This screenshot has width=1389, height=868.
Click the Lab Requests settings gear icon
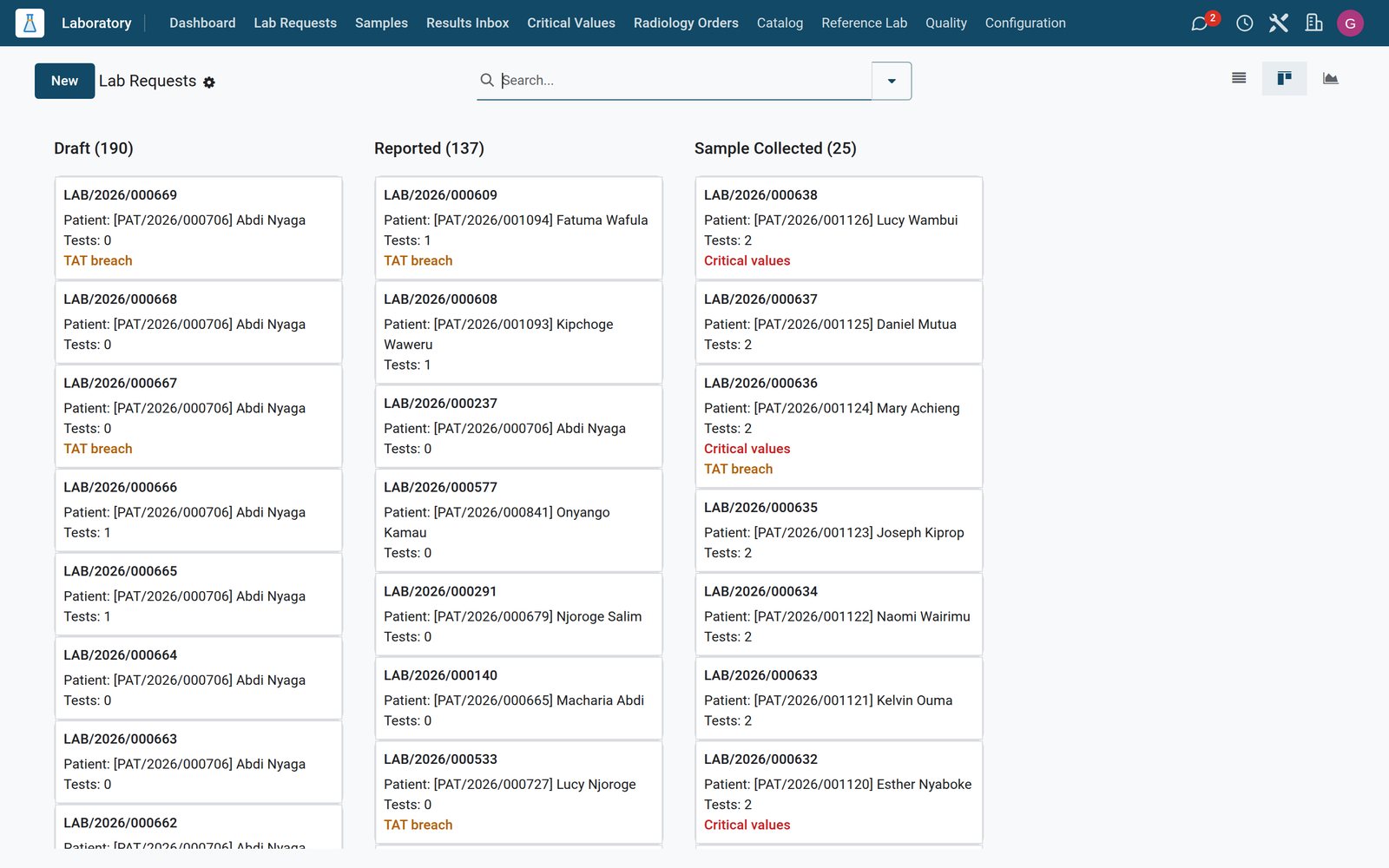(x=209, y=82)
